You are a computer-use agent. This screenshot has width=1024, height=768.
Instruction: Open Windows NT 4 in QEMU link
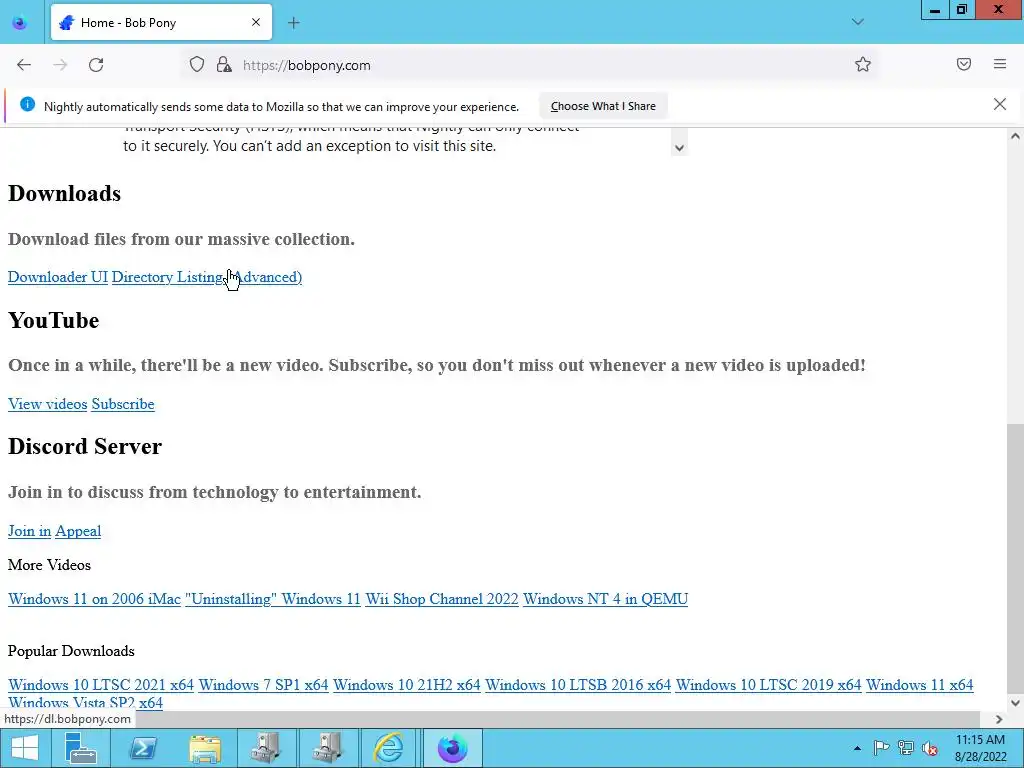(x=605, y=599)
